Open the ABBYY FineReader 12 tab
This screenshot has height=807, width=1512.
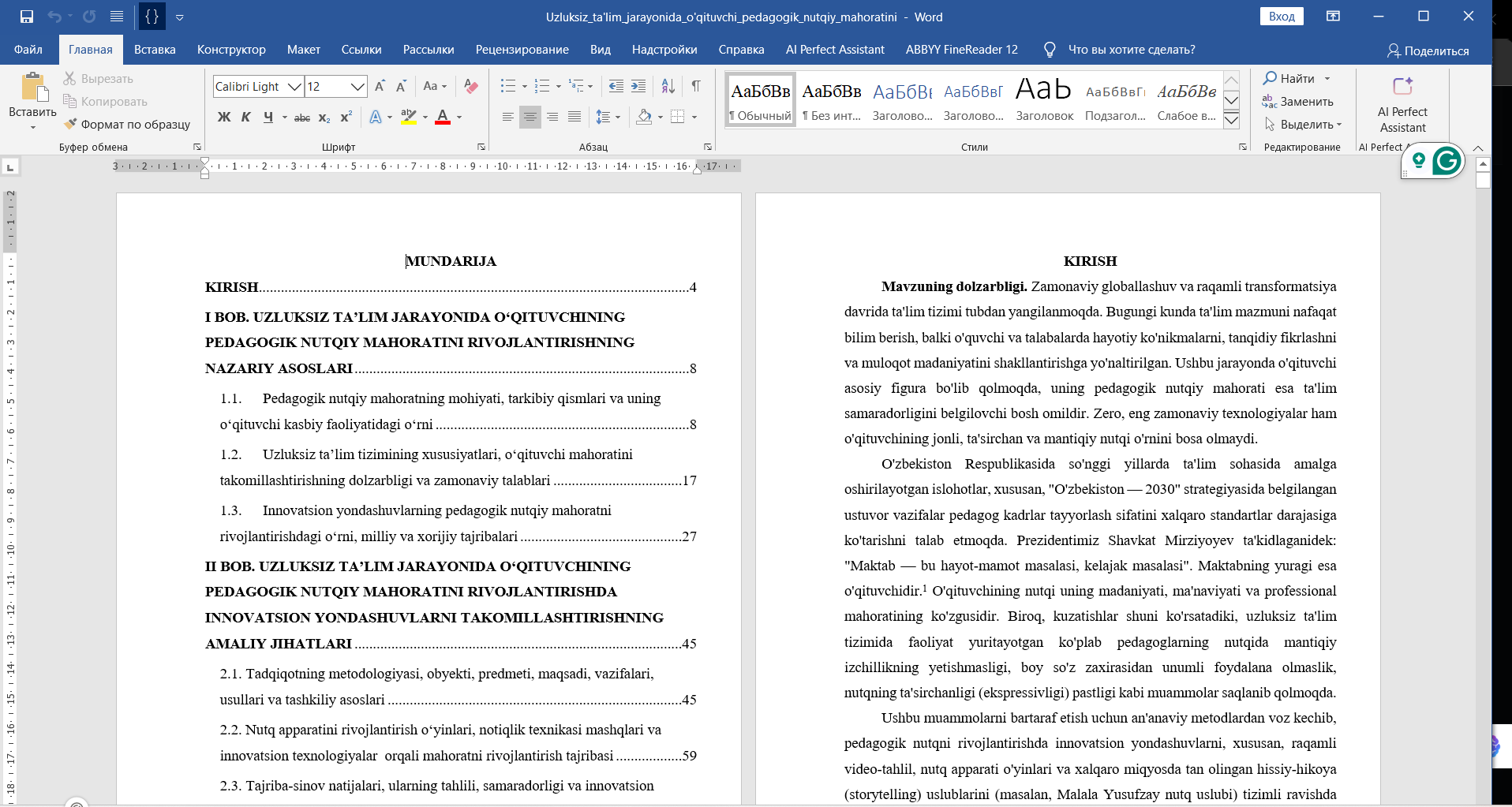961,50
